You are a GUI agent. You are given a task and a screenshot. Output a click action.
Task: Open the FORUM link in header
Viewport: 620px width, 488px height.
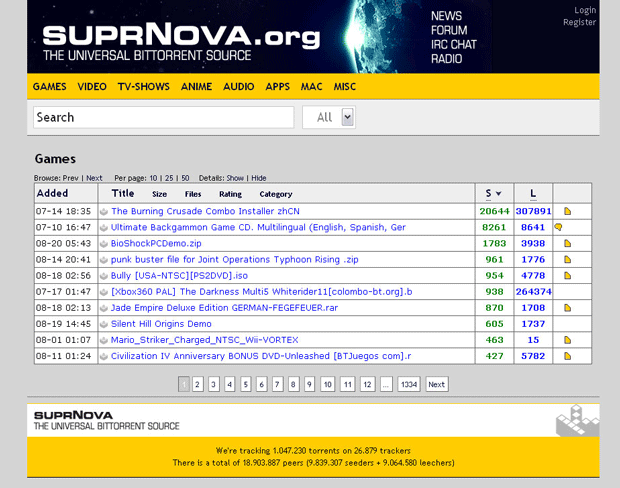(x=449, y=30)
